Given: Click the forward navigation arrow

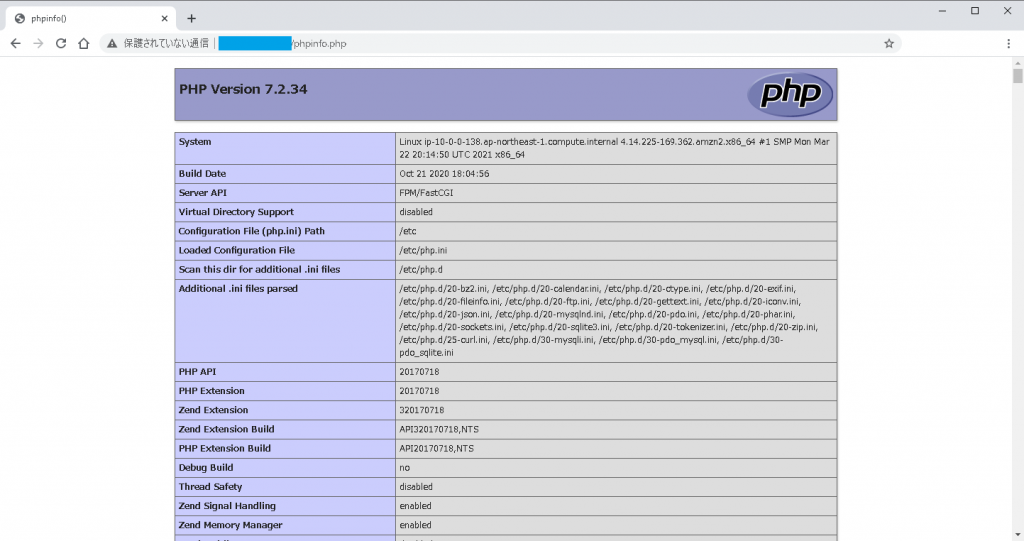Looking at the screenshot, I should click(39, 44).
